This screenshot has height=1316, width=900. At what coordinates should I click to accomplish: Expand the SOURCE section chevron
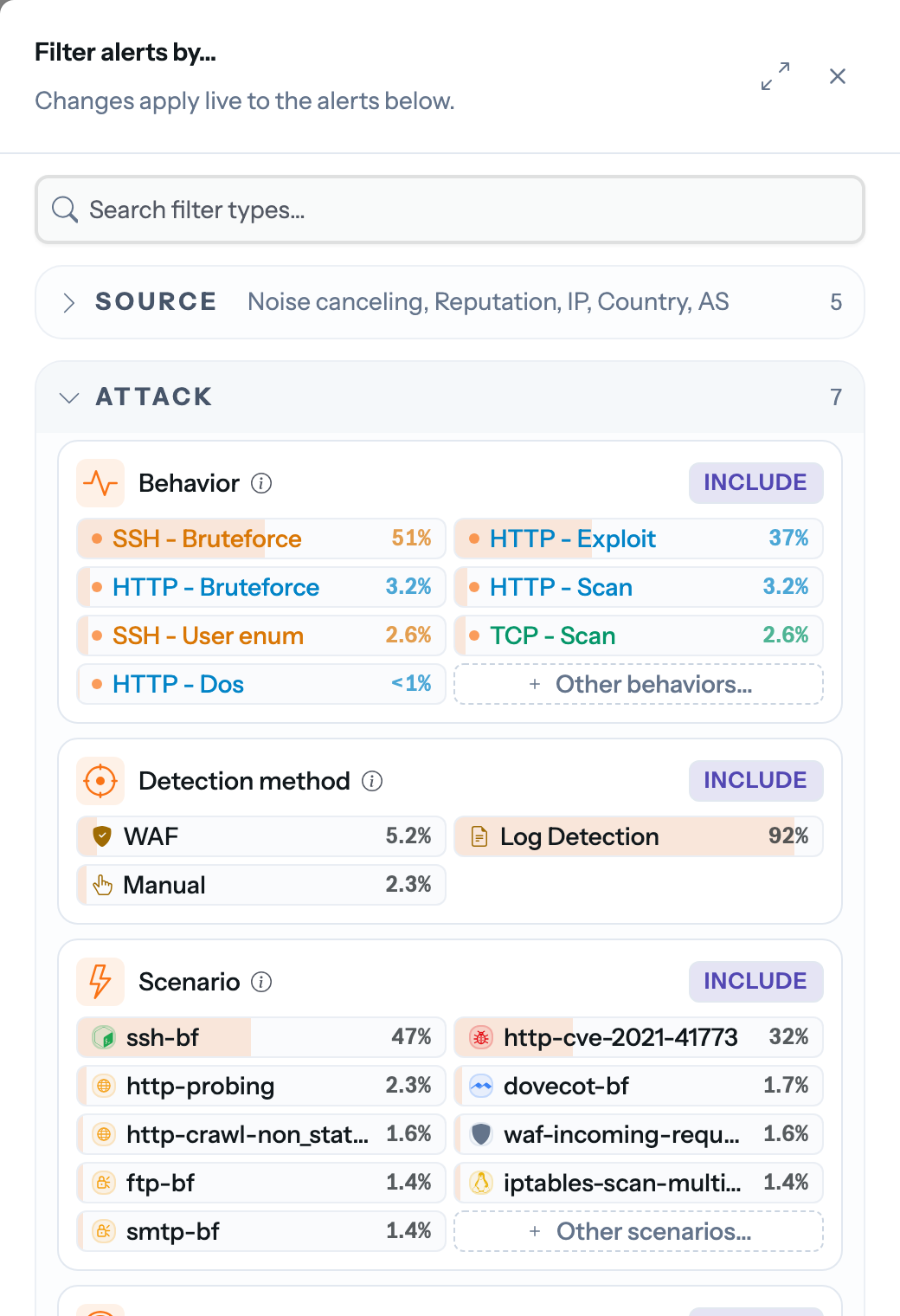click(x=68, y=302)
